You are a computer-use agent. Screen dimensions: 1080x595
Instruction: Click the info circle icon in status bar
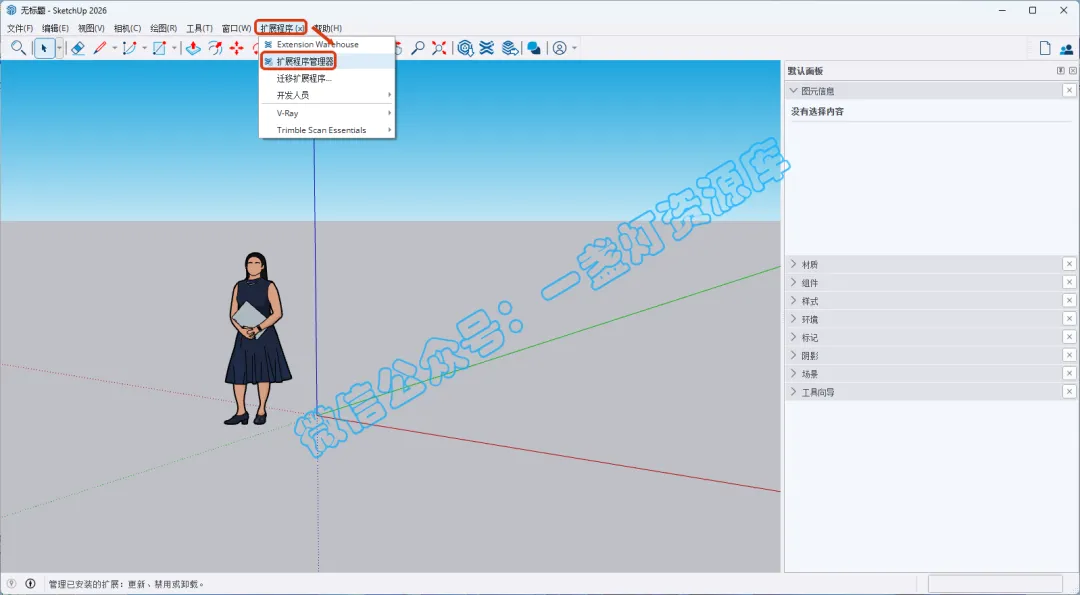(x=30, y=583)
